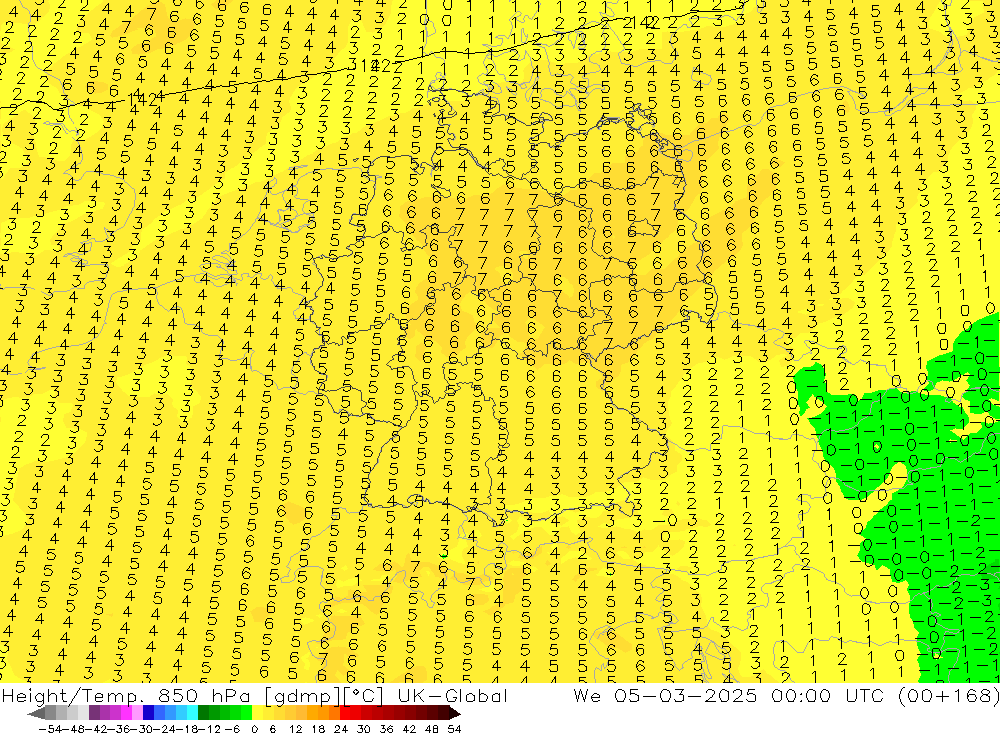Select the '[gdmp]' unit label

pyautogui.click(x=304, y=696)
